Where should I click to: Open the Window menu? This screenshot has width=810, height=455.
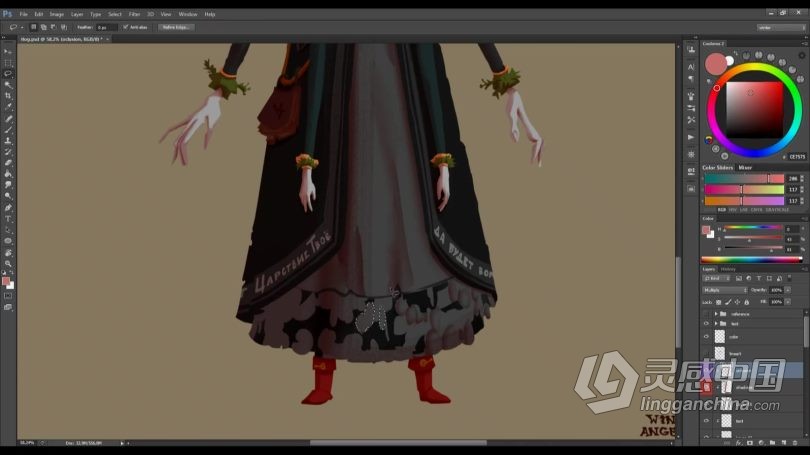click(x=188, y=14)
